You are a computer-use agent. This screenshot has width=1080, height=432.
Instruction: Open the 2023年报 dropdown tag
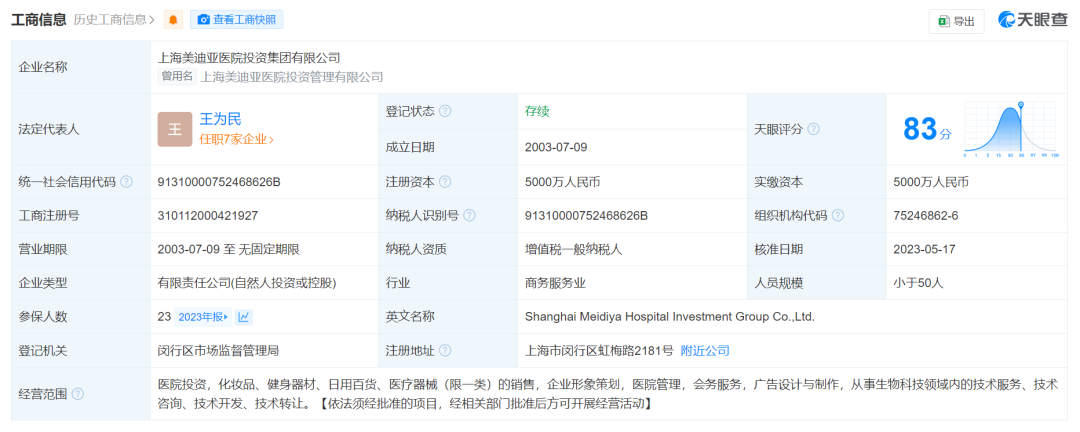point(203,317)
